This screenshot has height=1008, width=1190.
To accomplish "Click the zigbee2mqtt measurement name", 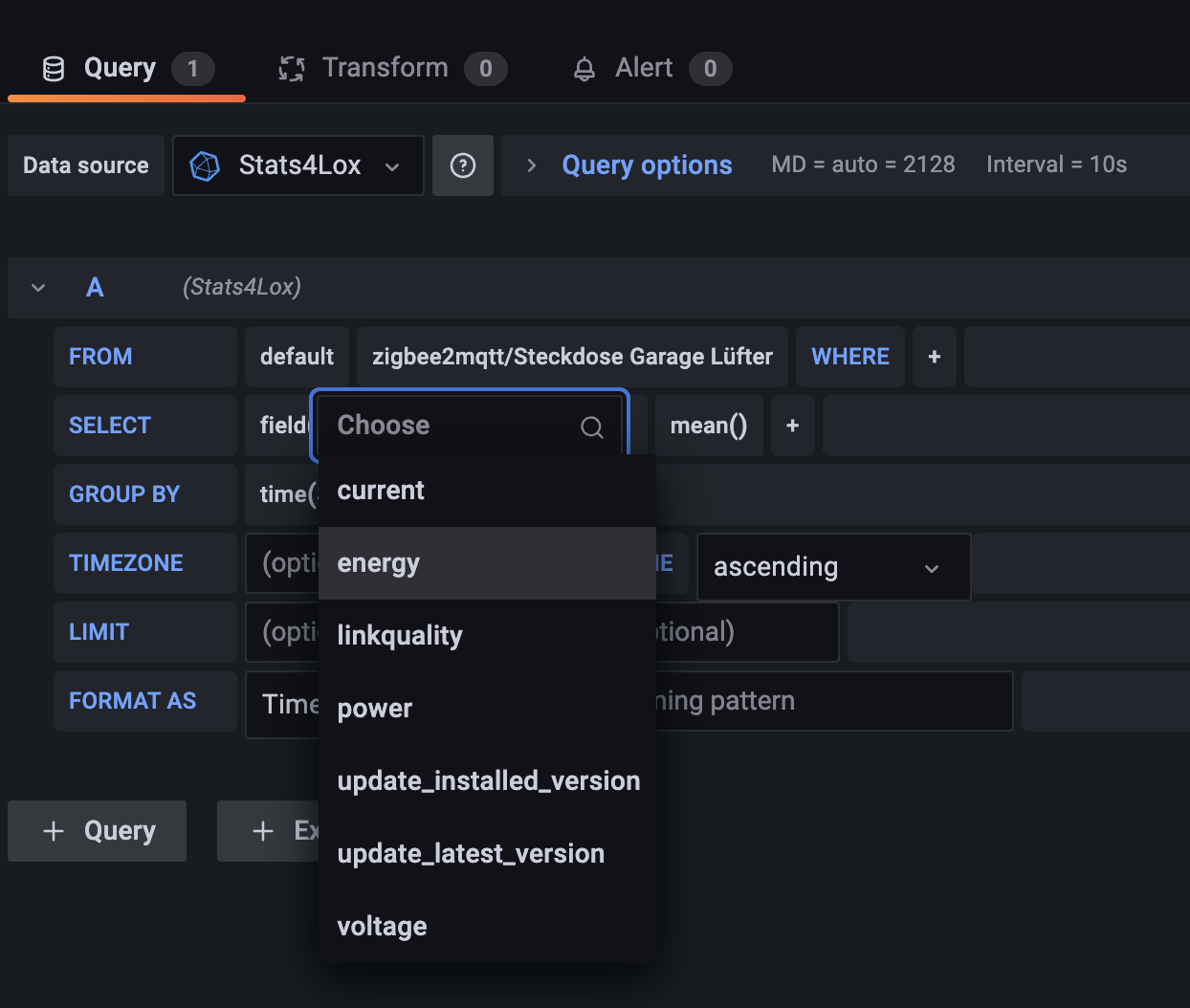I will 572,357.
